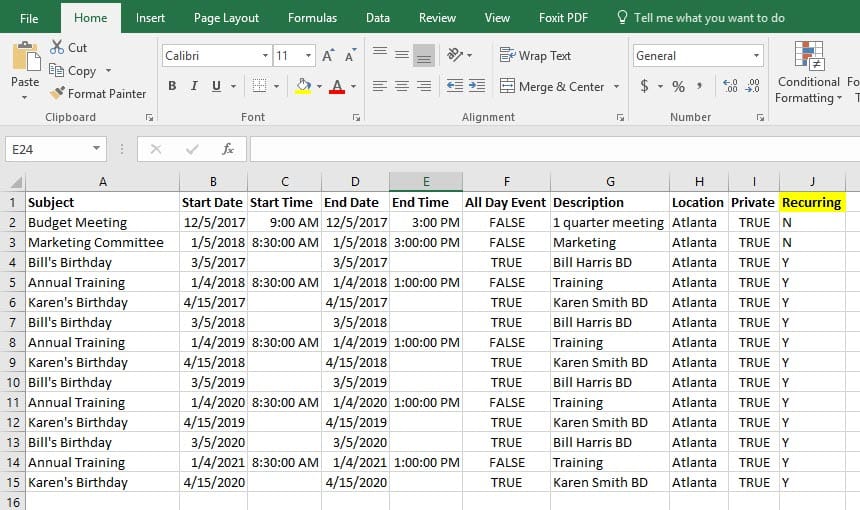Screen dimensions: 860x510
Task: Open the Name Box dropdown arrow
Action: (97, 149)
